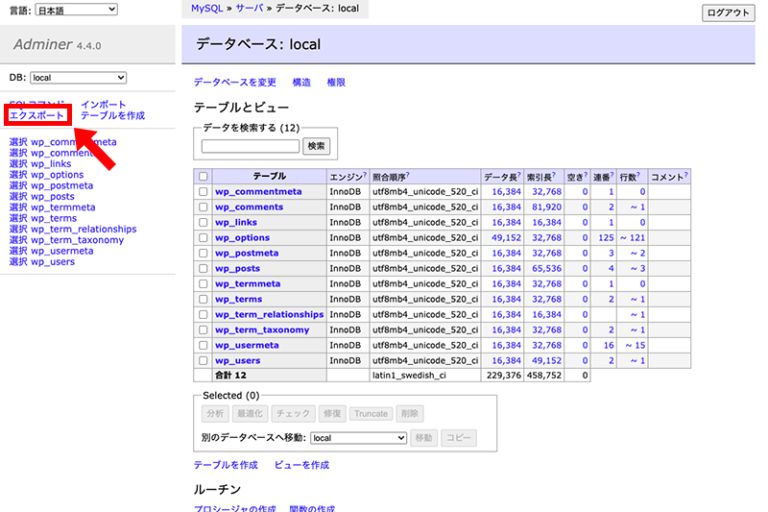Open wp_options table link in table list
Image resolution: width=768 pixels, height=512 pixels.
click(242, 238)
